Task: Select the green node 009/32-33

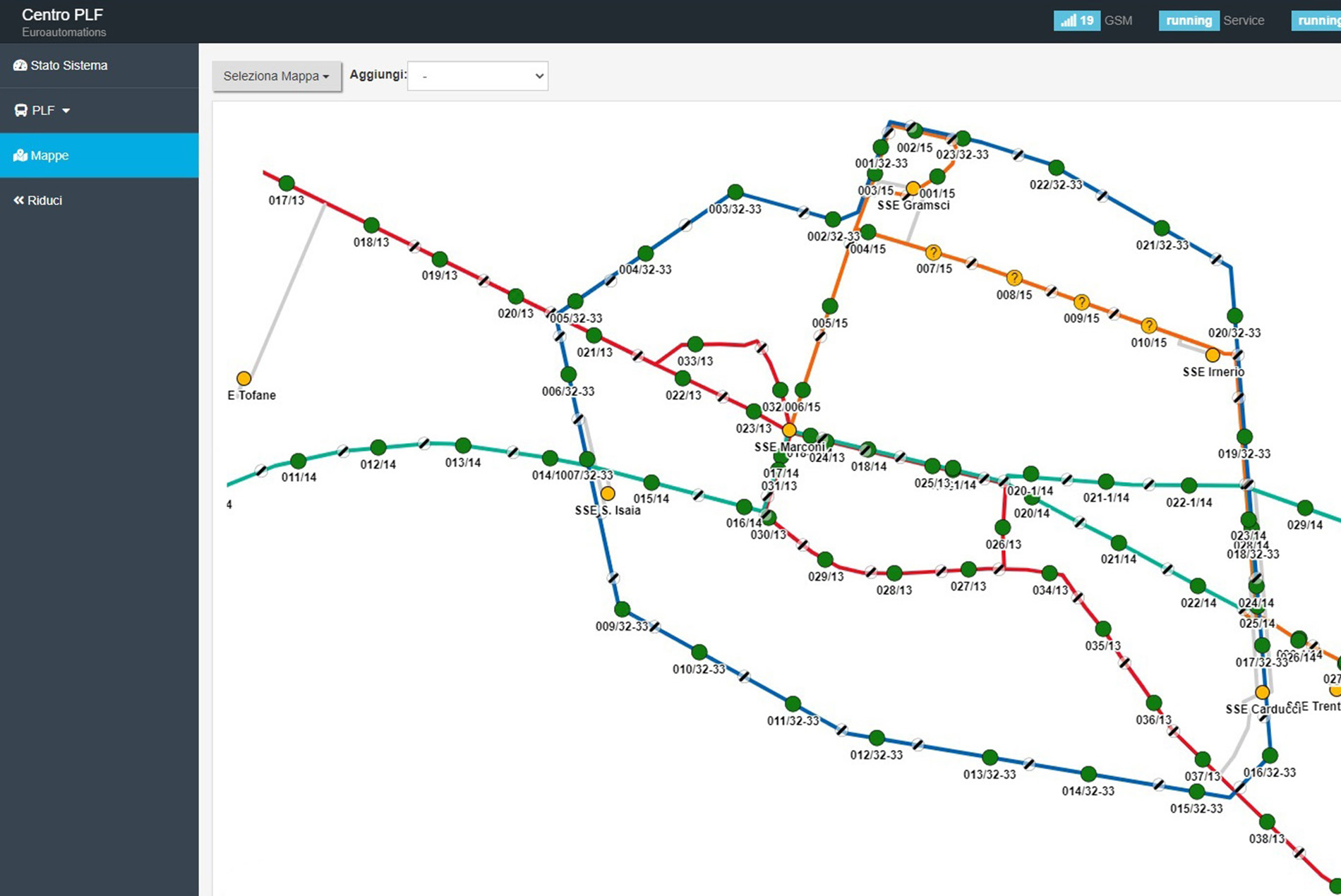Action: tap(622, 610)
